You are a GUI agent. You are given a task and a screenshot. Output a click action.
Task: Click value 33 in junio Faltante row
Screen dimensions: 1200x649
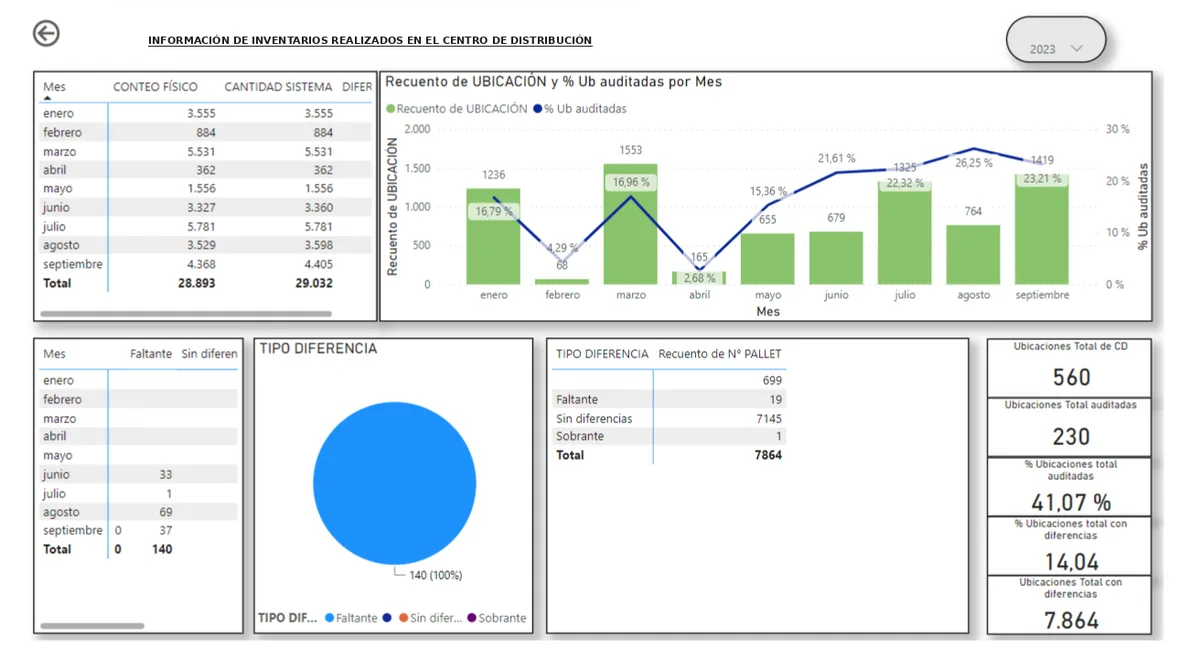click(165, 475)
